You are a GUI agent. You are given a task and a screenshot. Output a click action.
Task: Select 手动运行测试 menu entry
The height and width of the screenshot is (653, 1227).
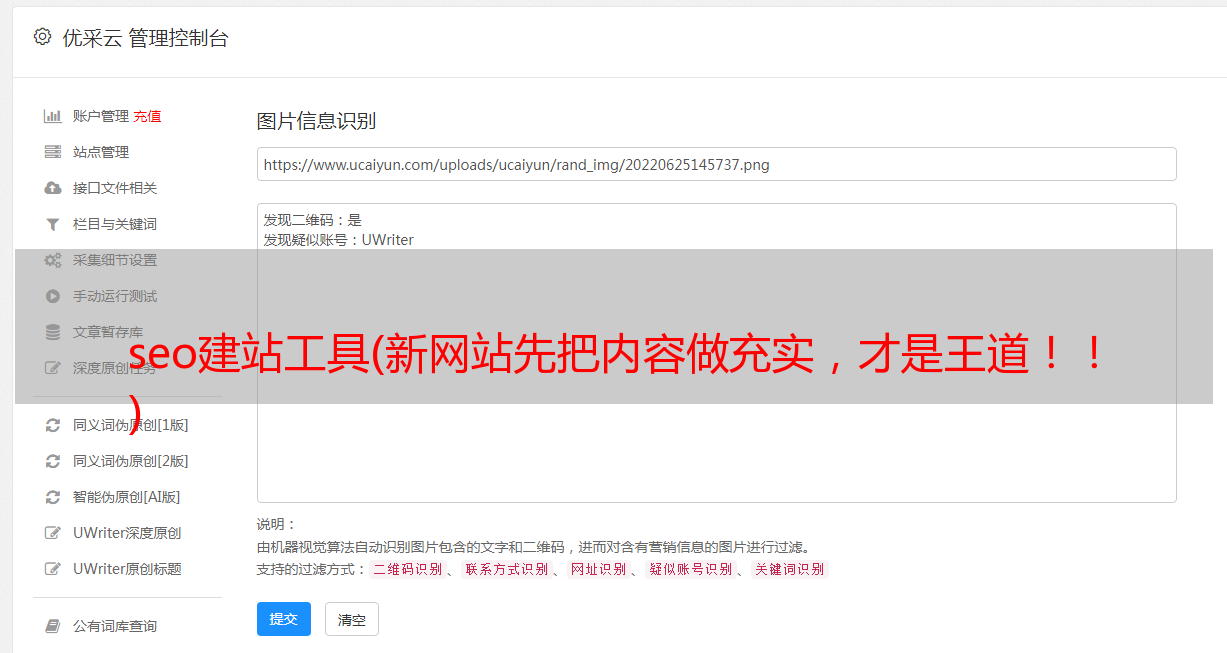pyautogui.click(x=115, y=296)
